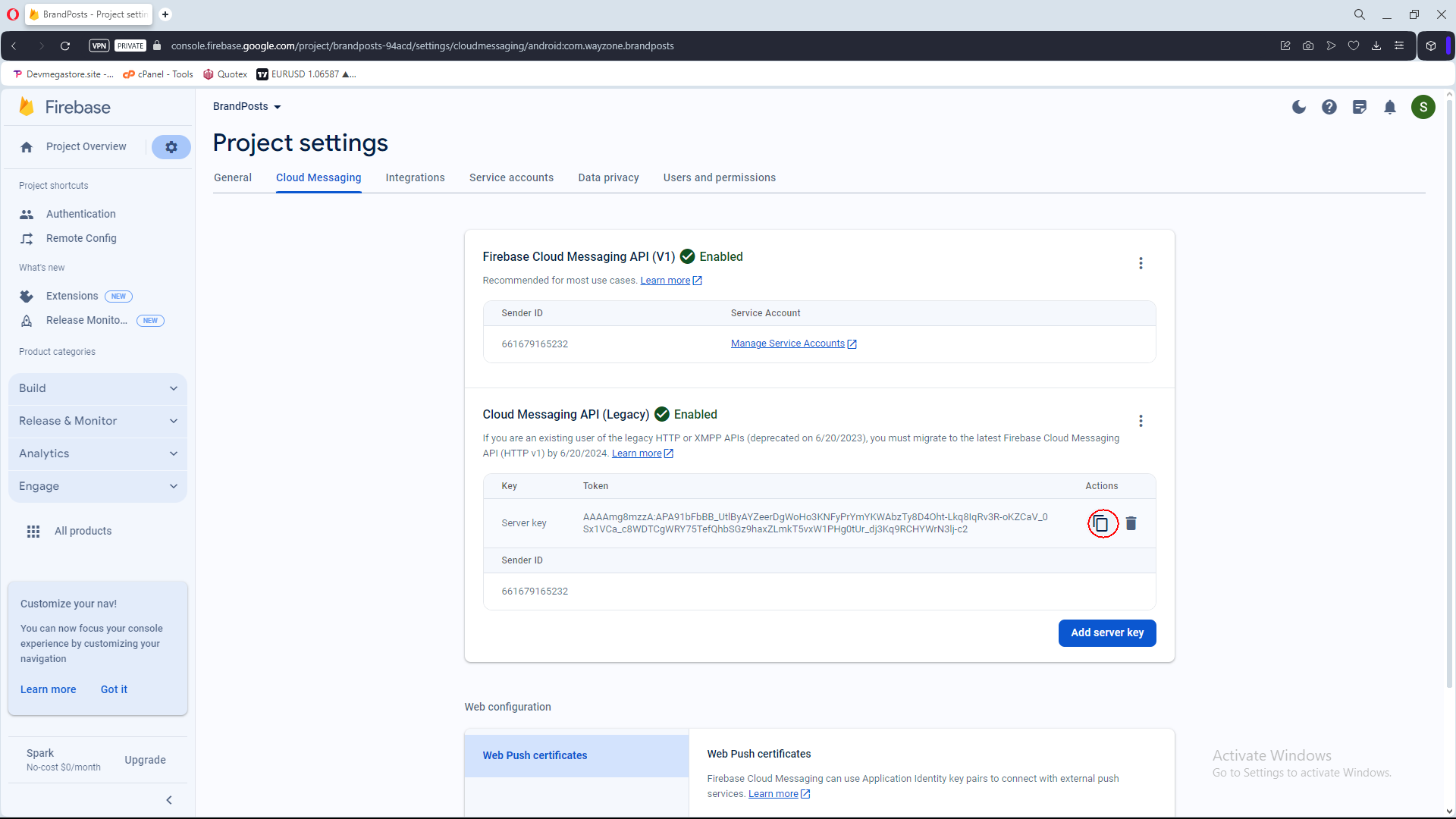This screenshot has width=1456, height=819.
Task: Select the Cloud Messaging tab
Action: tap(318, 177)
